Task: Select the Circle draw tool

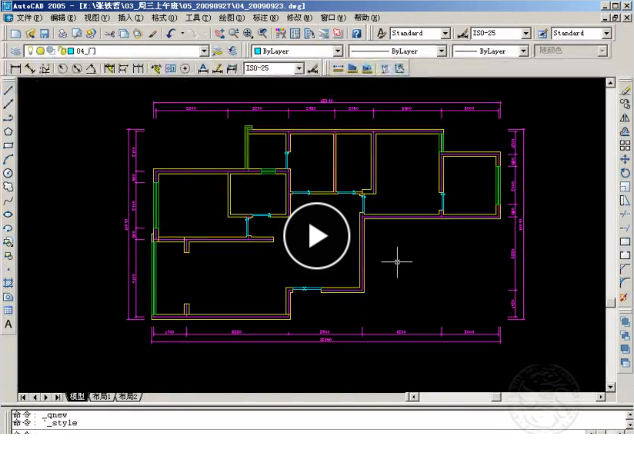Action: coord(8,173)
